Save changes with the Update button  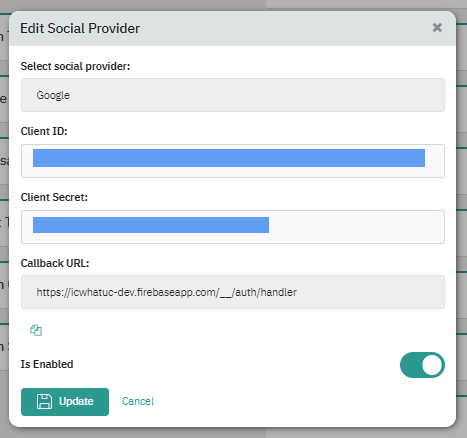(65, 402)
